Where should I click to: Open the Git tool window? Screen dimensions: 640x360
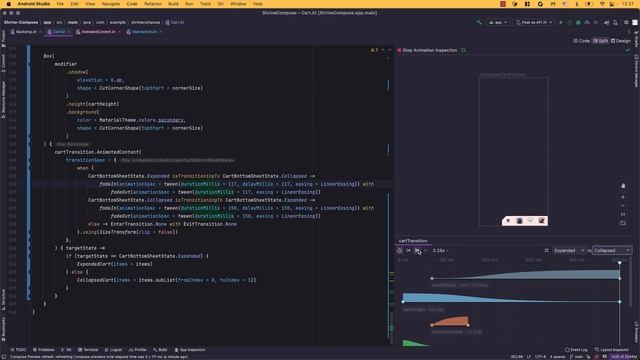coord(66,350)
